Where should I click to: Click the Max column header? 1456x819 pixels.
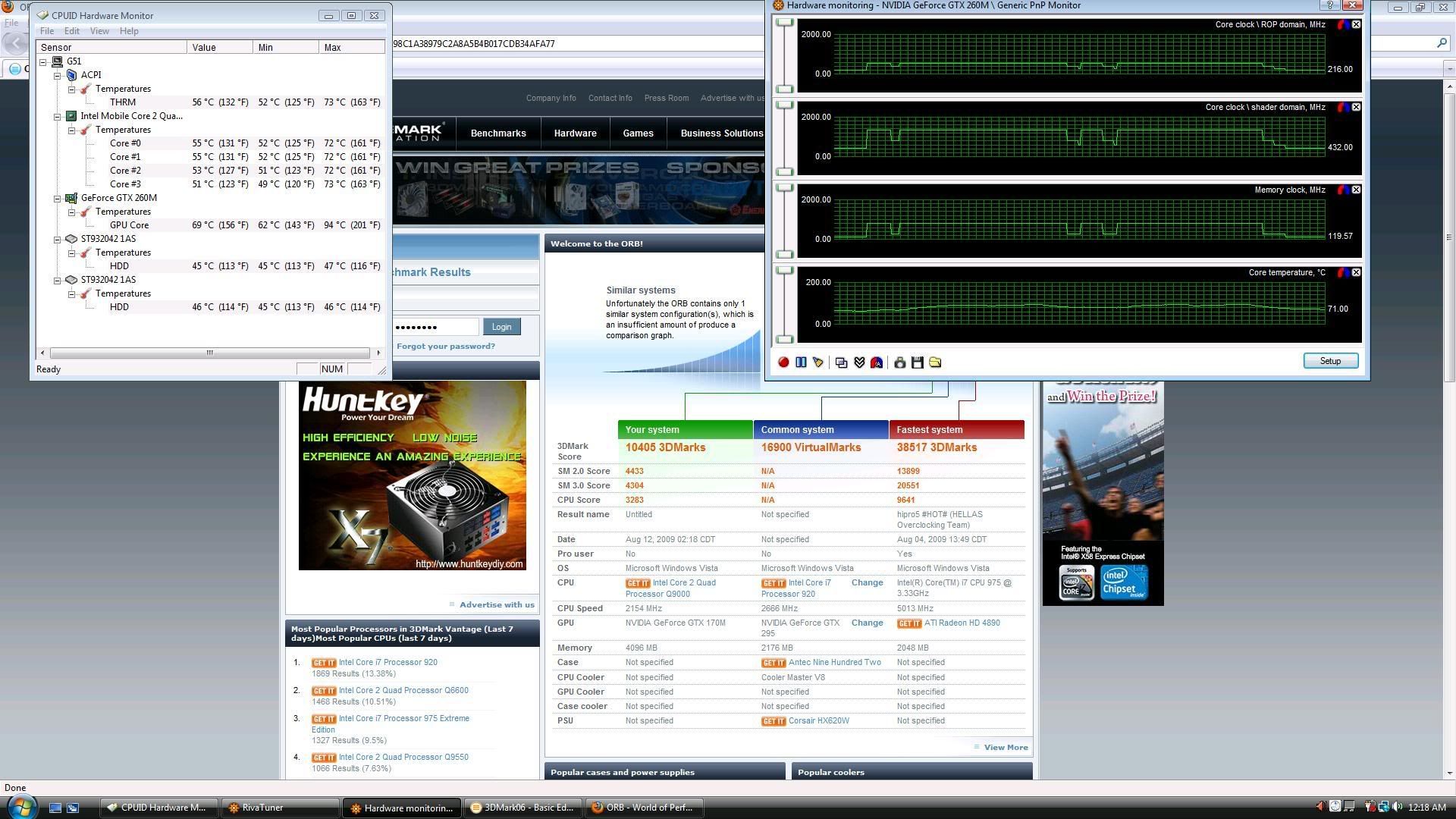(352, 47)
